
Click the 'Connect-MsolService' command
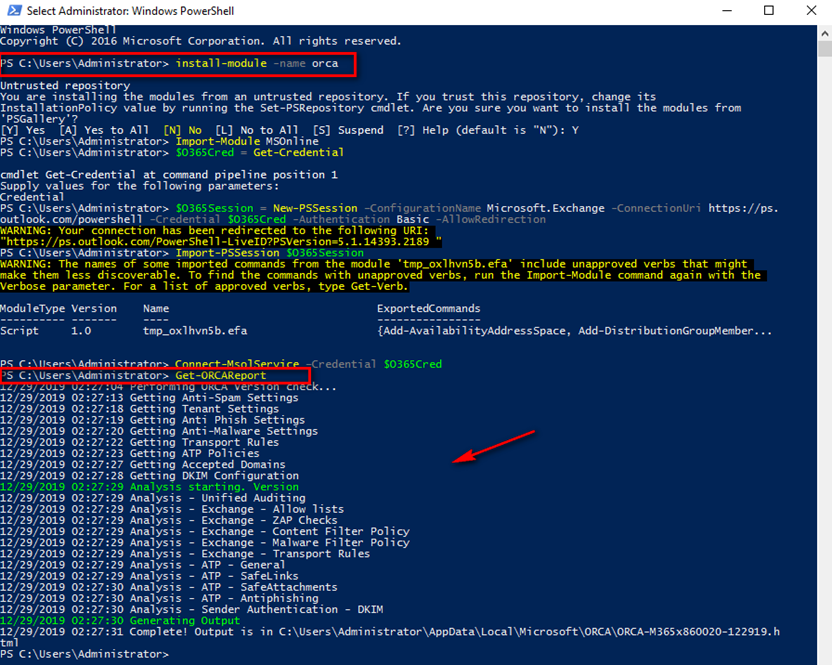pyautogui.click(x=237, y=364)
